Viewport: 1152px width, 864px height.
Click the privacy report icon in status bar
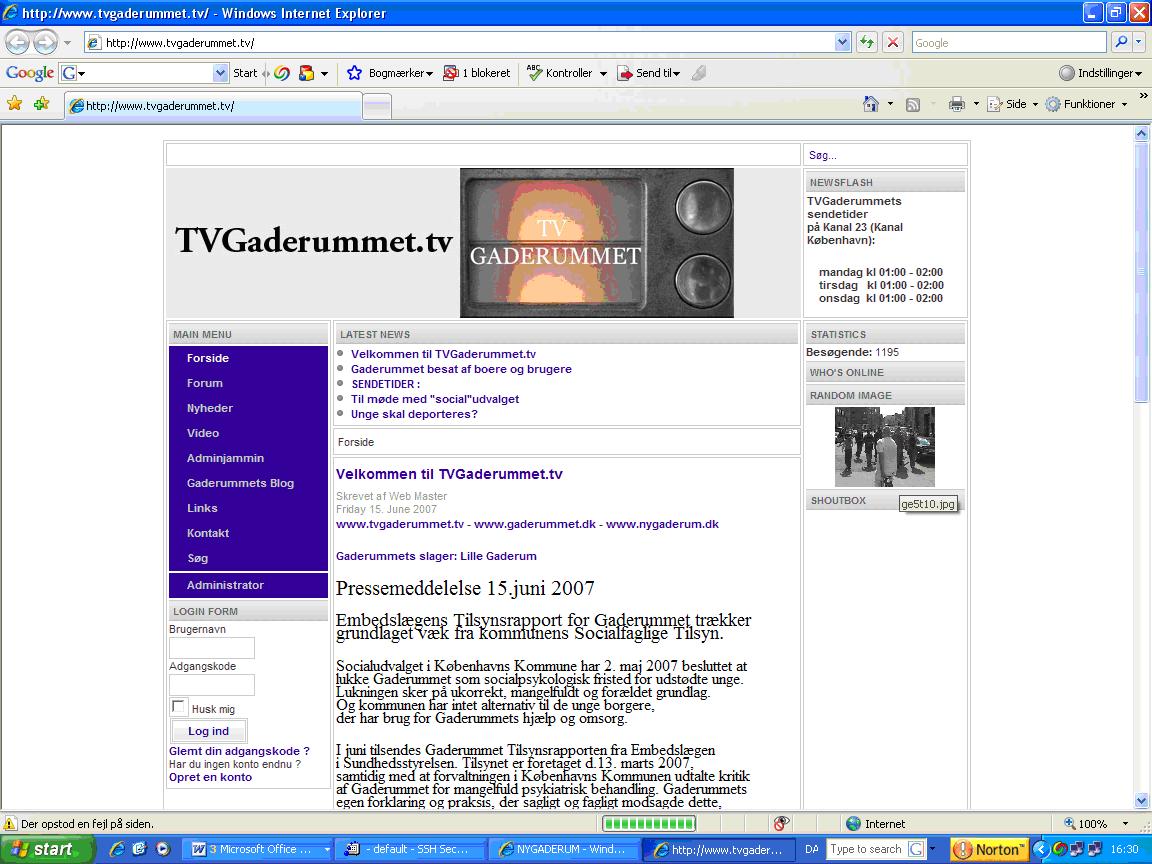pyautogui.click(x=781, y=824)
